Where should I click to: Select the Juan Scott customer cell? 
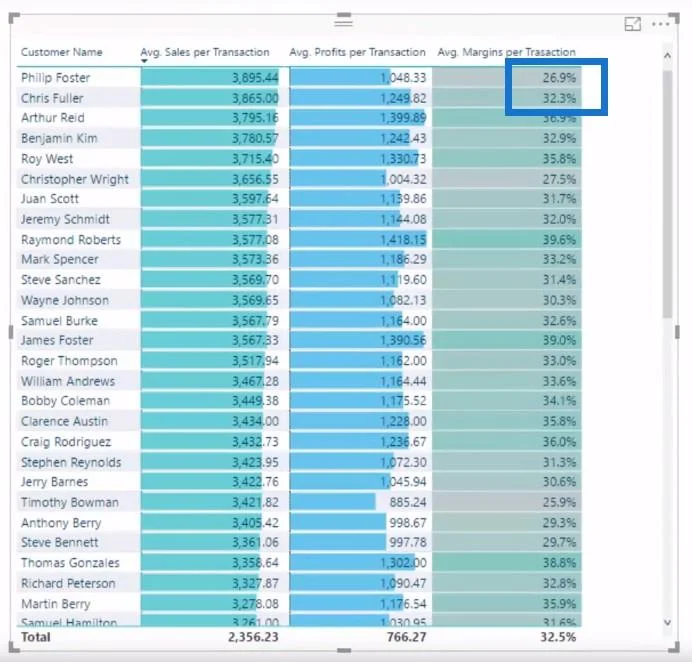coord(49,199)
